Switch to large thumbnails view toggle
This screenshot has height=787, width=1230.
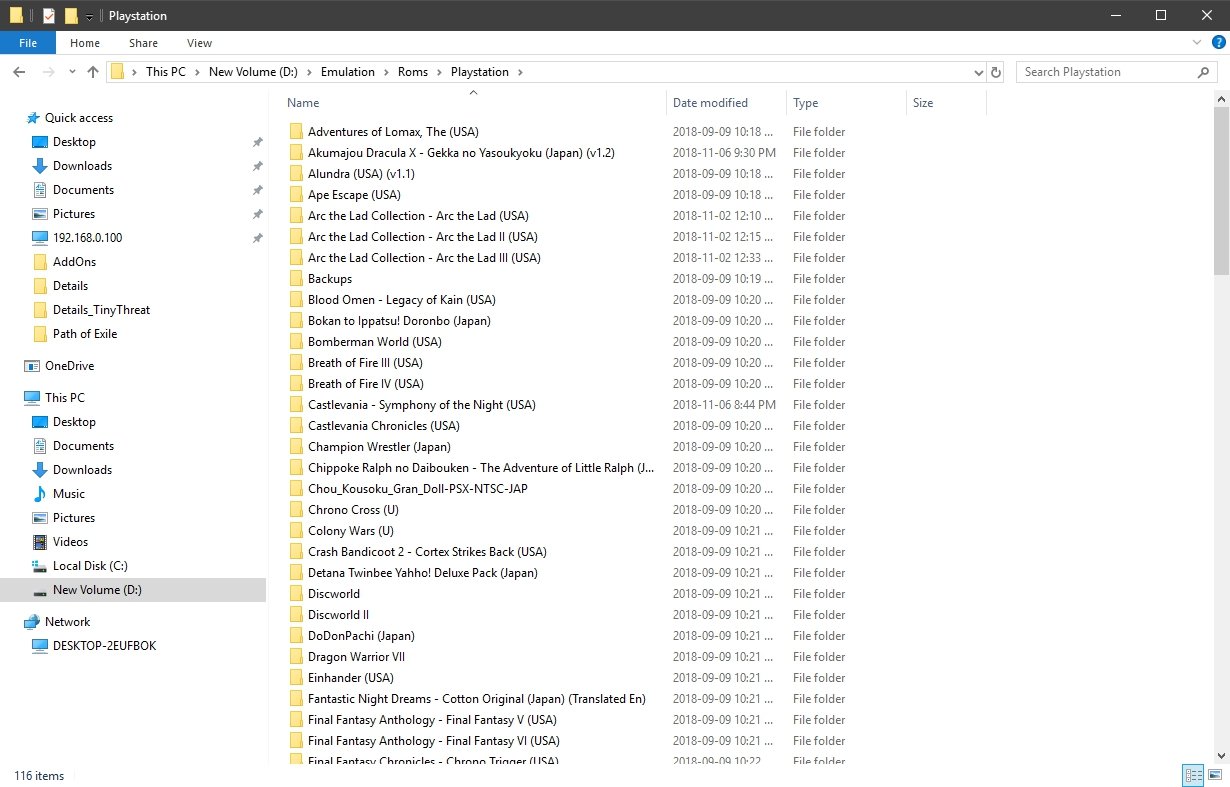point(1215,775)
